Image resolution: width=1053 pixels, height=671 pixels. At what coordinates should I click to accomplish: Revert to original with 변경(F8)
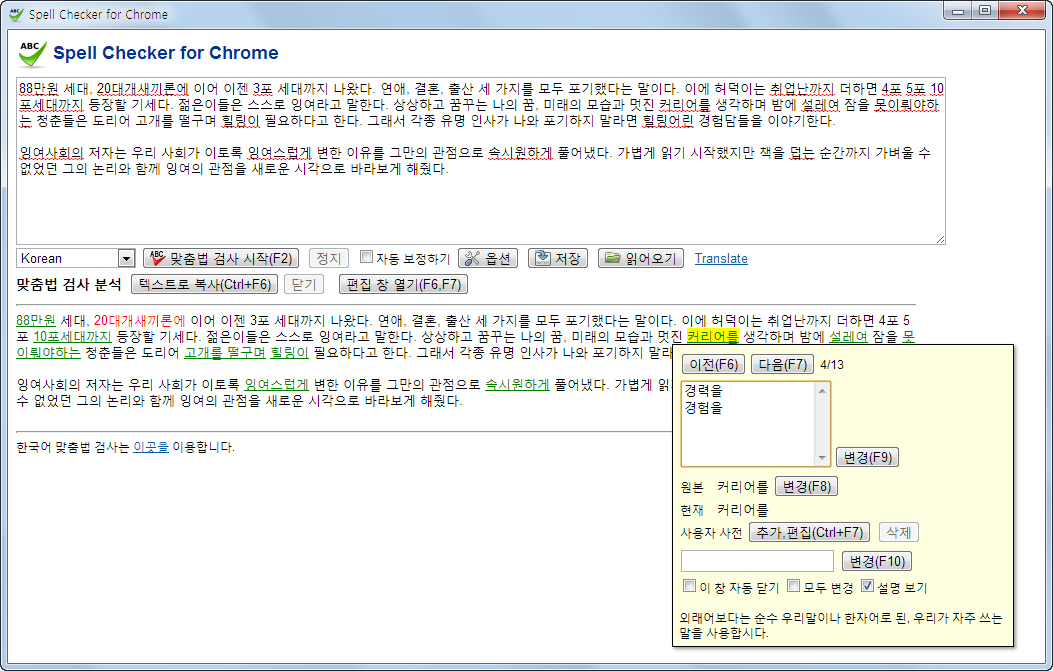(x=807, y=486)
